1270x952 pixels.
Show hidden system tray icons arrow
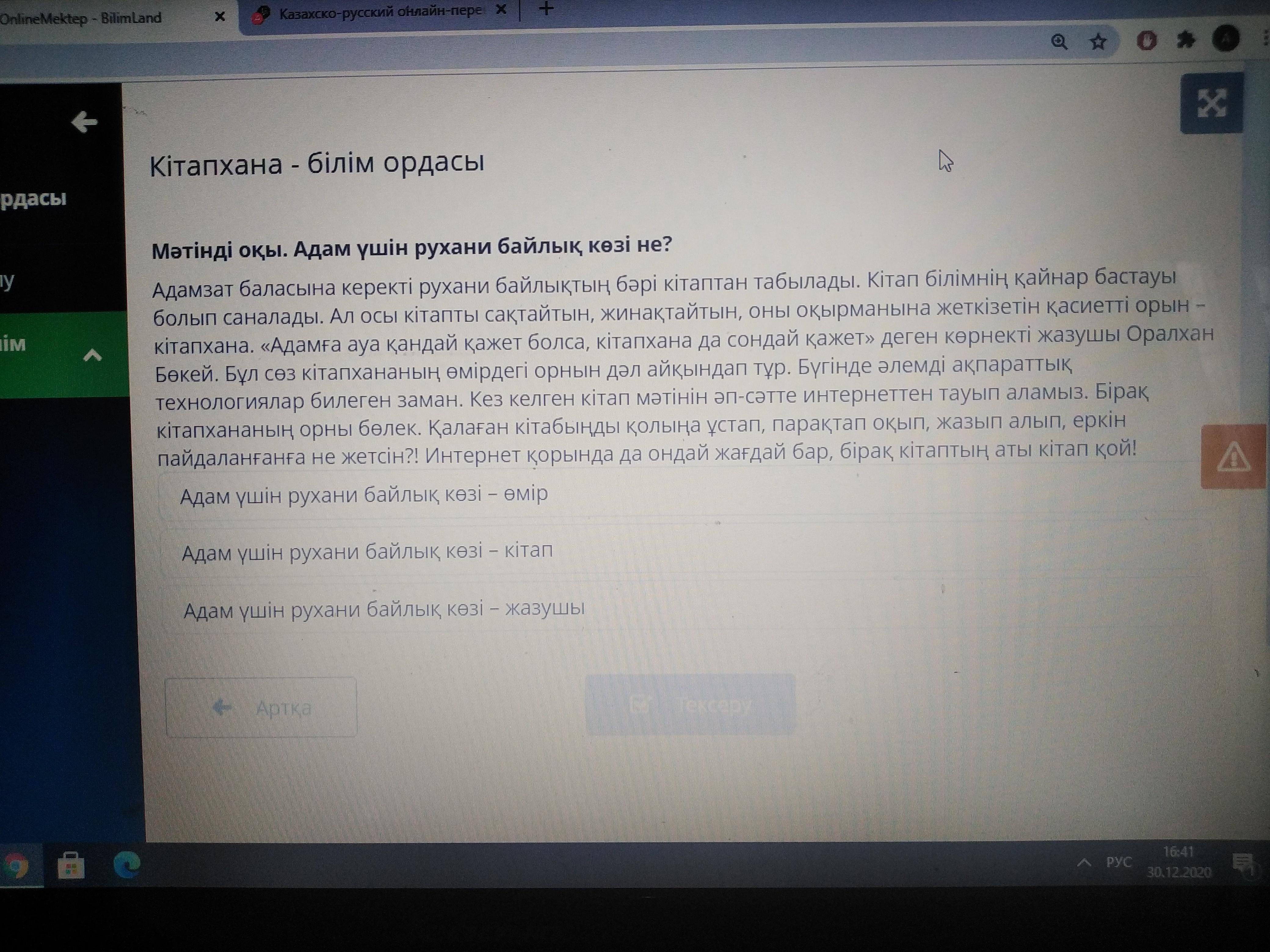point(1083,863)
